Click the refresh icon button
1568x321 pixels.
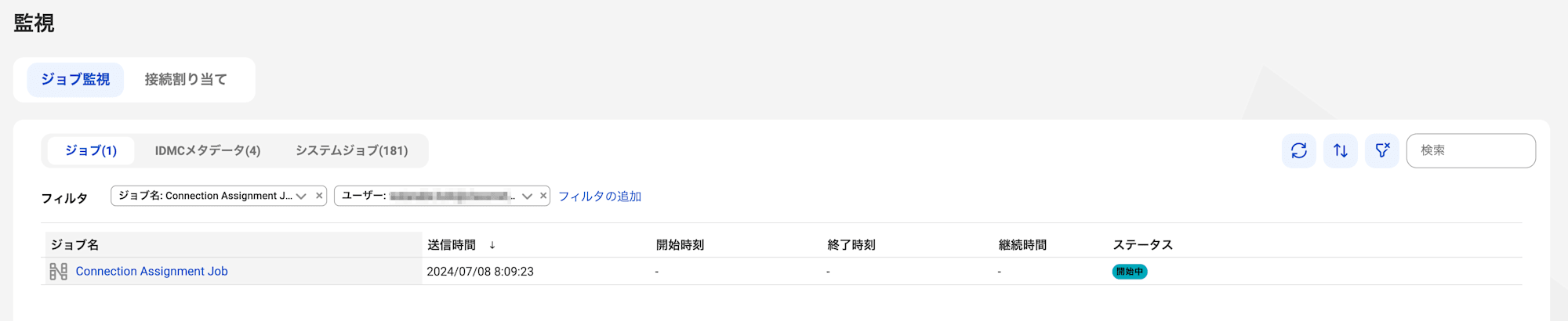[1298, 150]
